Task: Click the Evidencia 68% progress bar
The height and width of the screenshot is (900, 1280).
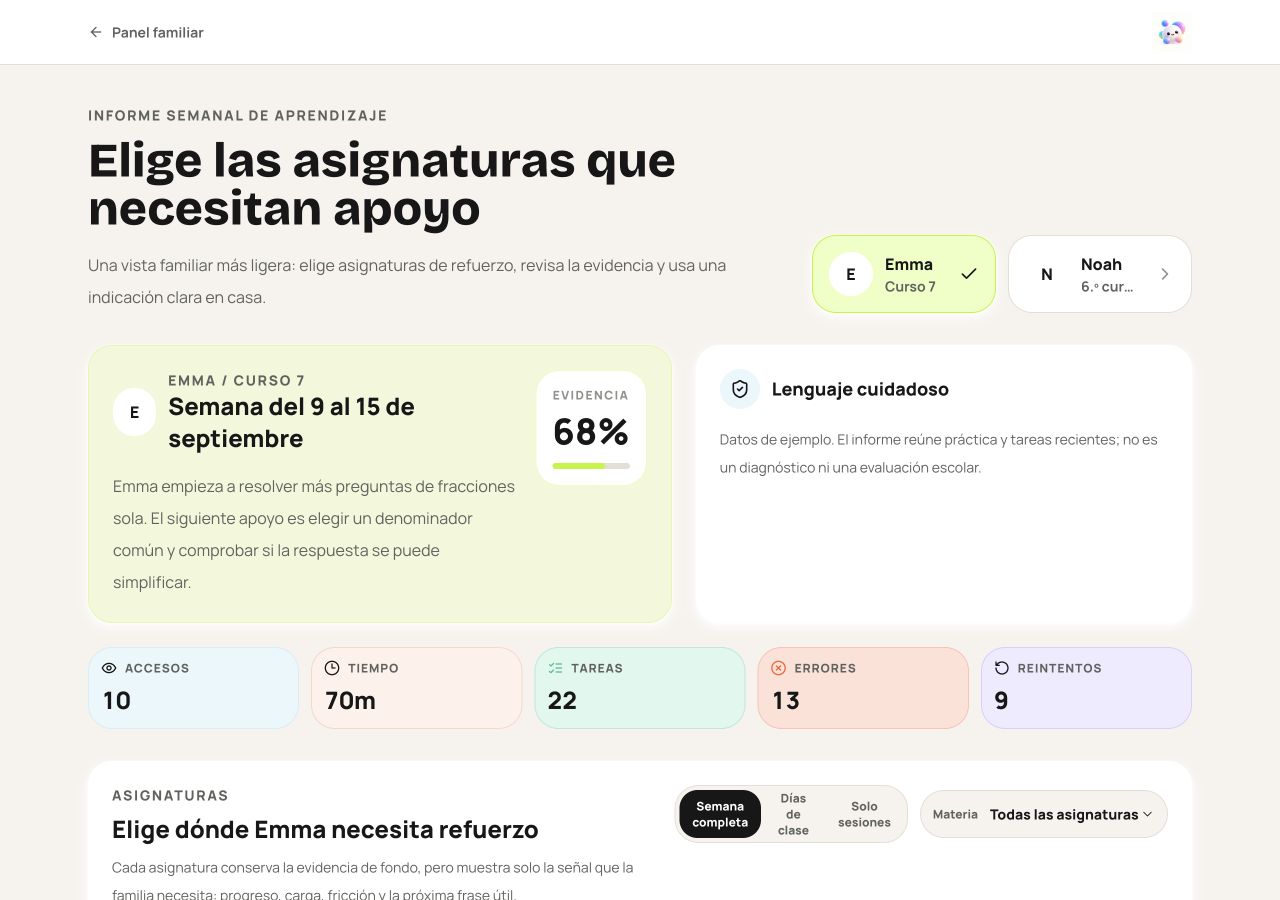Action: pyautogui.click(x=591, y=466)
